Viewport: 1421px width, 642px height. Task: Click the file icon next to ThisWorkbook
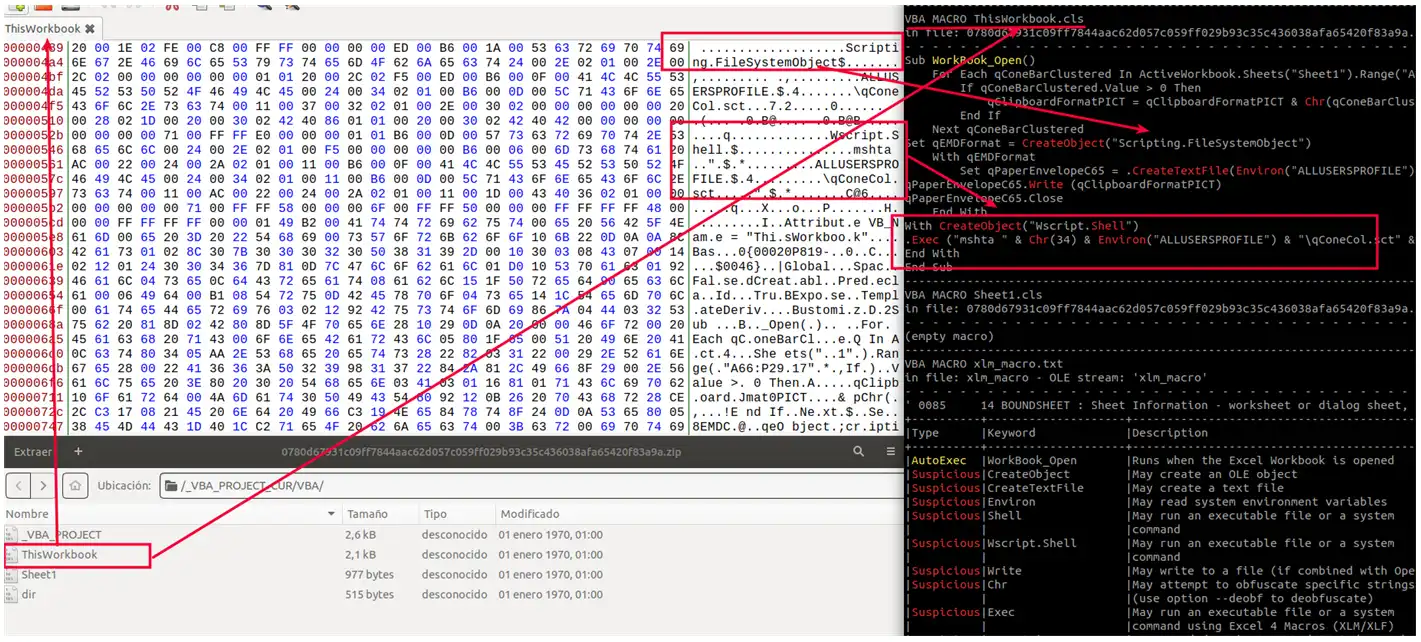[11, 555]
